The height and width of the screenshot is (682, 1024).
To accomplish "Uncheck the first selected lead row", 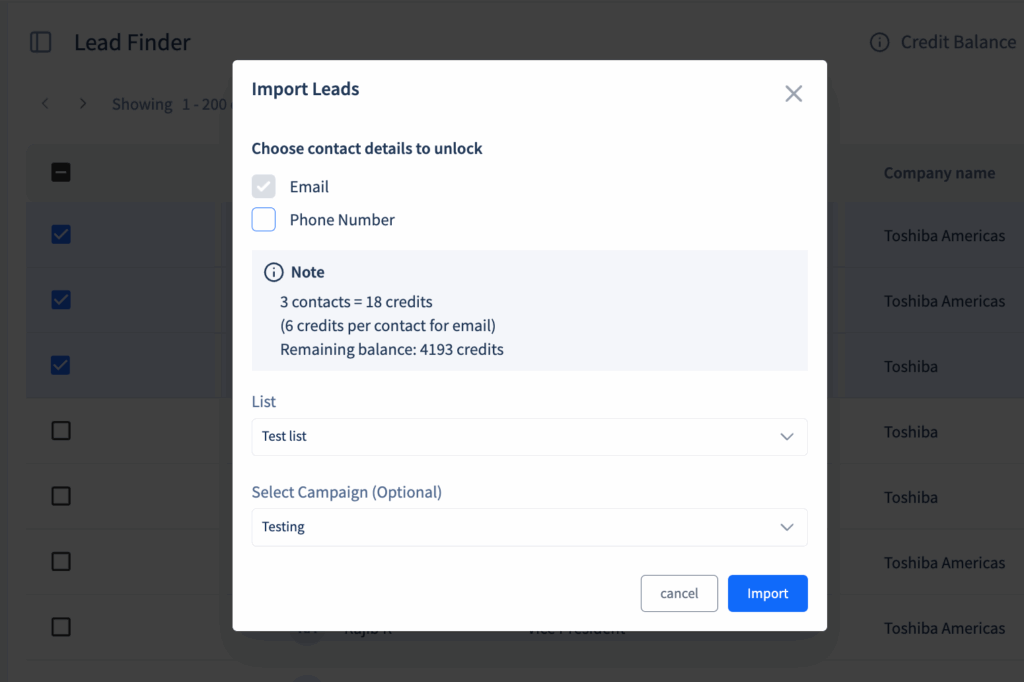I will [x=61, y=235].
